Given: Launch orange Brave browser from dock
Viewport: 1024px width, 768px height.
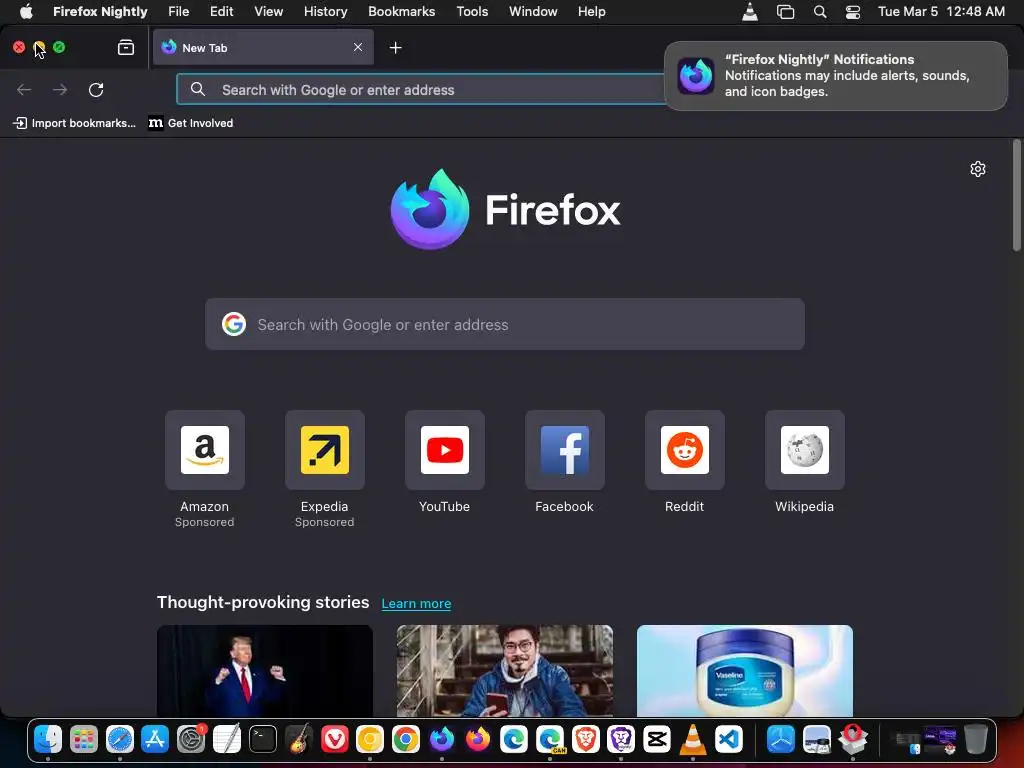Looking at the screenshot, I should 585,739.
